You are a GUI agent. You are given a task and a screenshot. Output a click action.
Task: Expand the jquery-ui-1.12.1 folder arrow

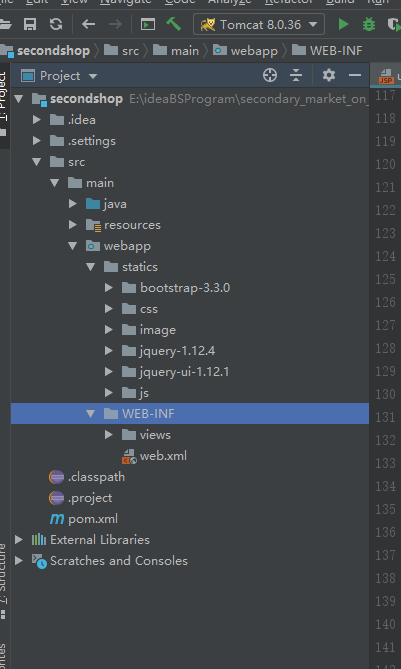[x=109, y=372]
